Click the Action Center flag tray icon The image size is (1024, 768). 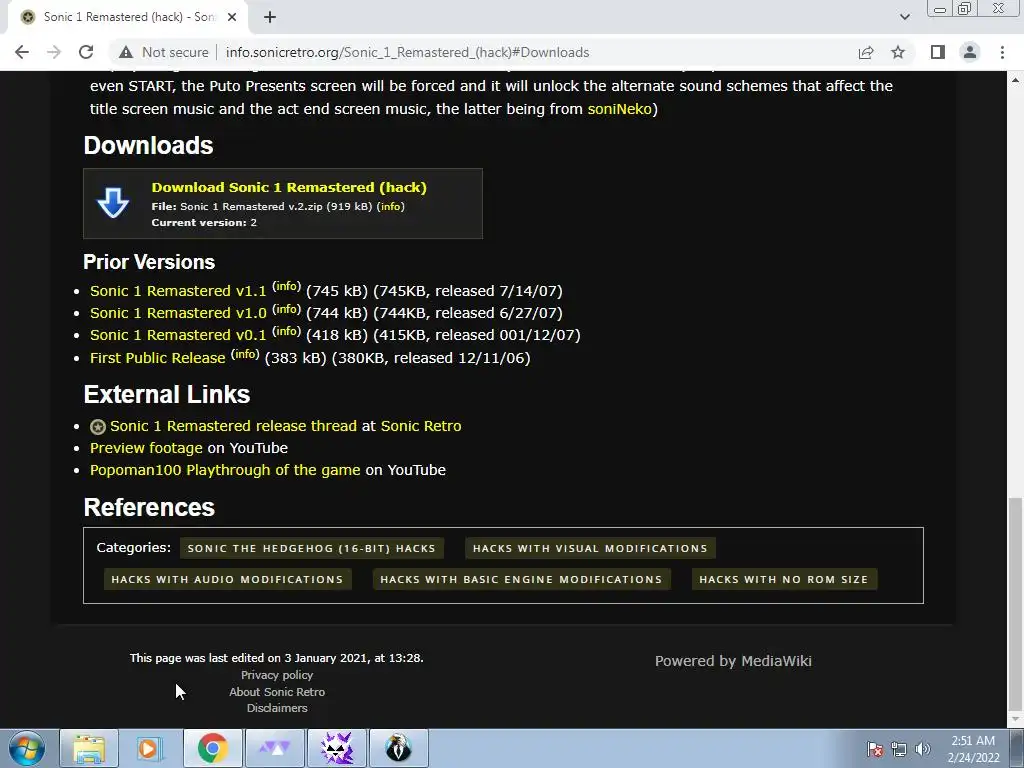point(874,749)
